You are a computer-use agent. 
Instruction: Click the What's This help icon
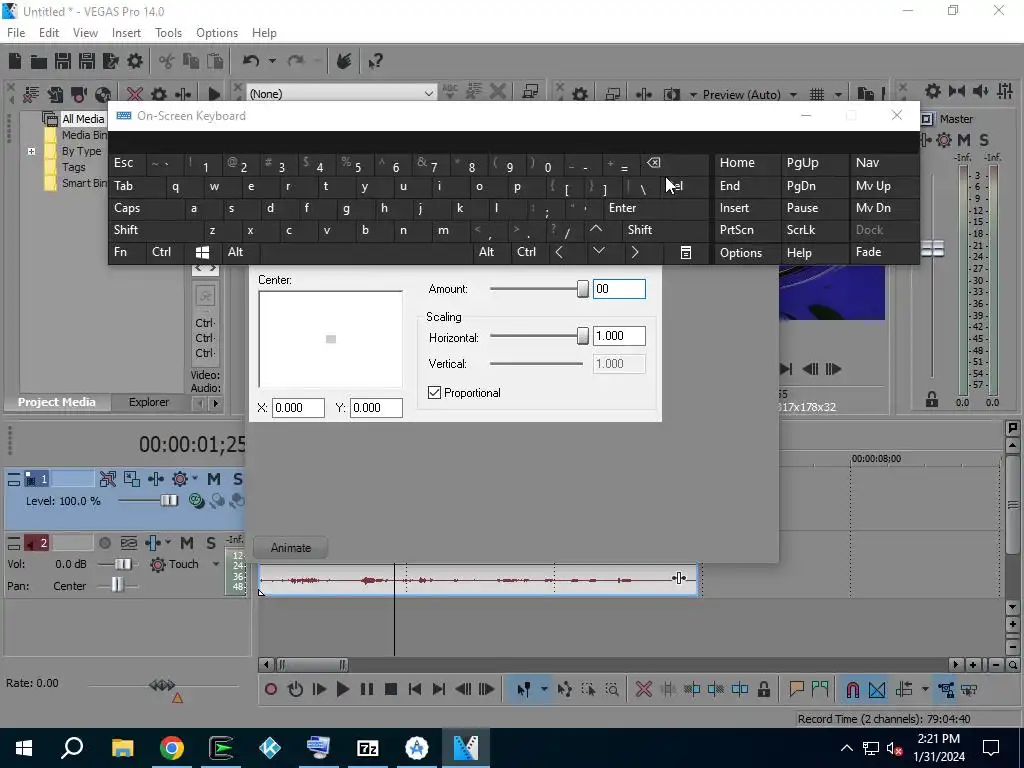375,61
